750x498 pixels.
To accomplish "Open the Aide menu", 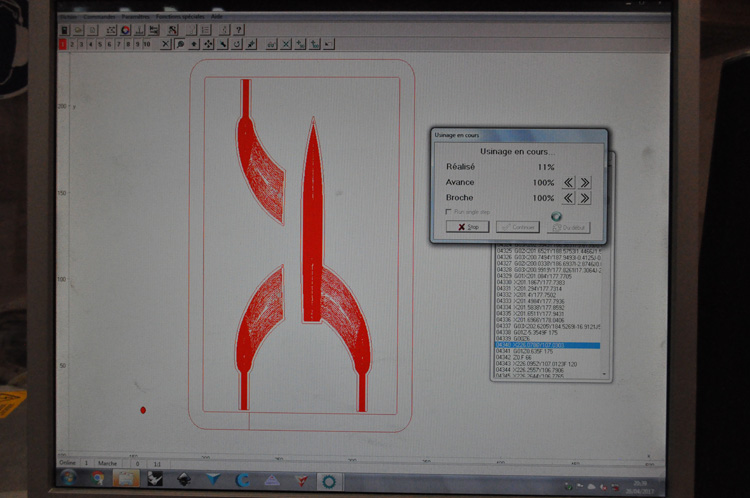I will point(217,17).
